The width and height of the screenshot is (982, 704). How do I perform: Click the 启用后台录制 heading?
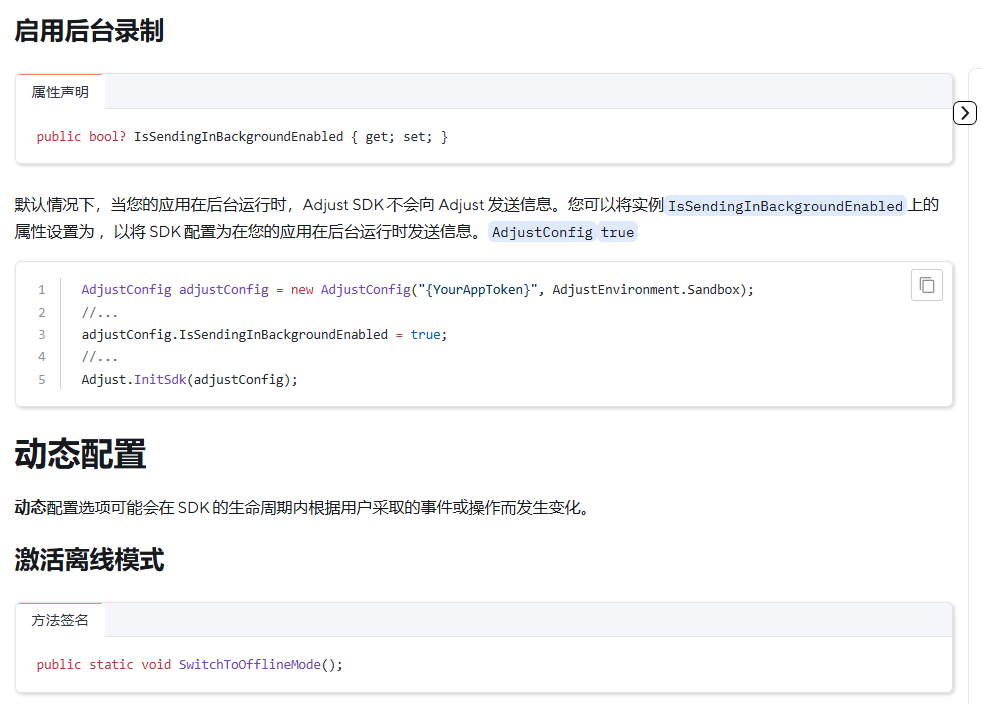click(89, 31)
